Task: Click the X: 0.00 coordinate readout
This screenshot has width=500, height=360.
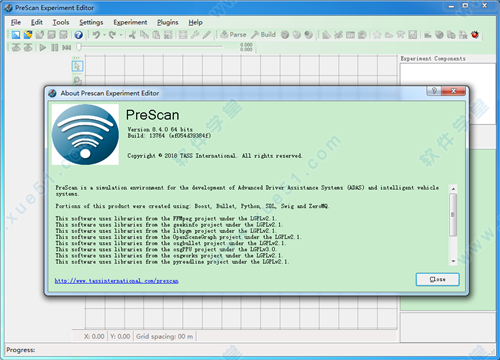Action: [x=94, y=336]
